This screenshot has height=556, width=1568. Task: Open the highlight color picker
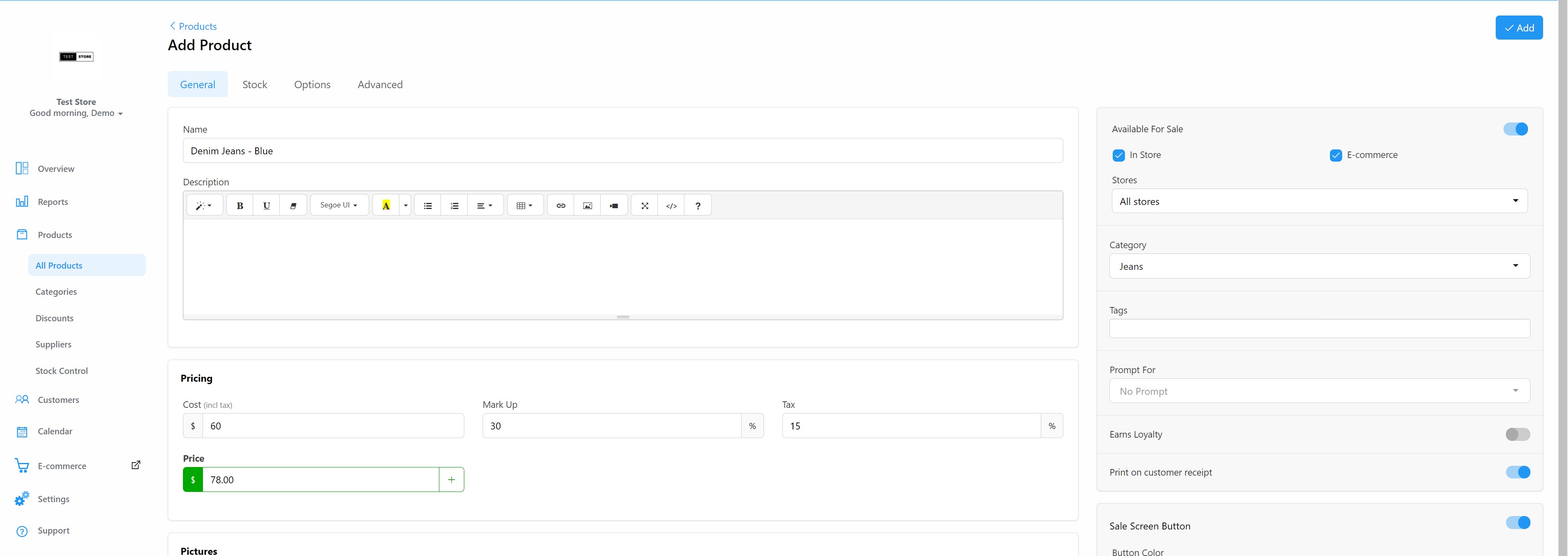coord(405,205)
